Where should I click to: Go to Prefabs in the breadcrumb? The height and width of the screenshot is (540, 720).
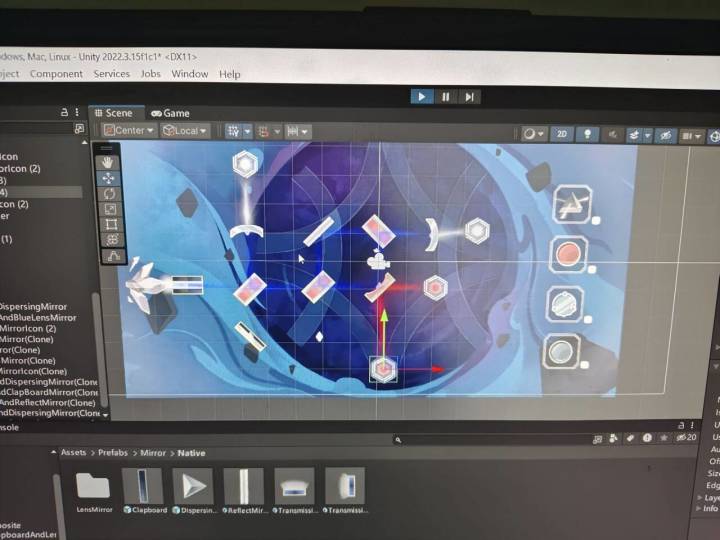click(113, 453)
